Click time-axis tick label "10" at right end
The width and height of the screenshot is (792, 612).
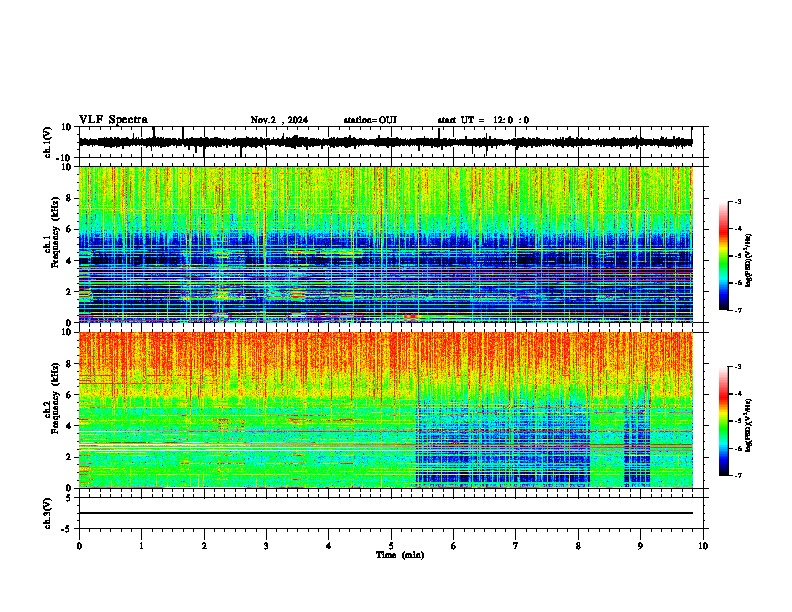[703, 546]
